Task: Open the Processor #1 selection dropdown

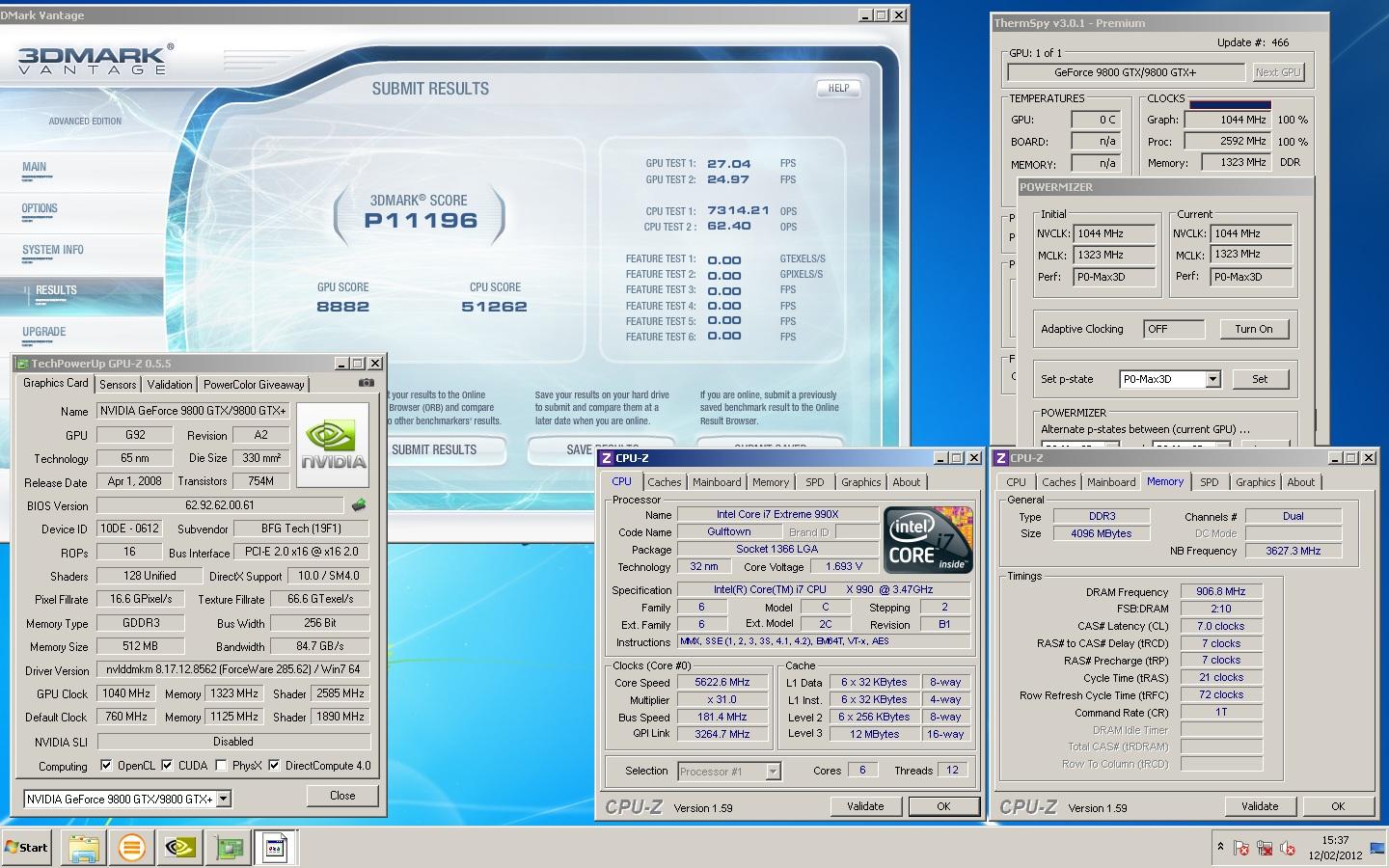Action: [x=773, y=771]
